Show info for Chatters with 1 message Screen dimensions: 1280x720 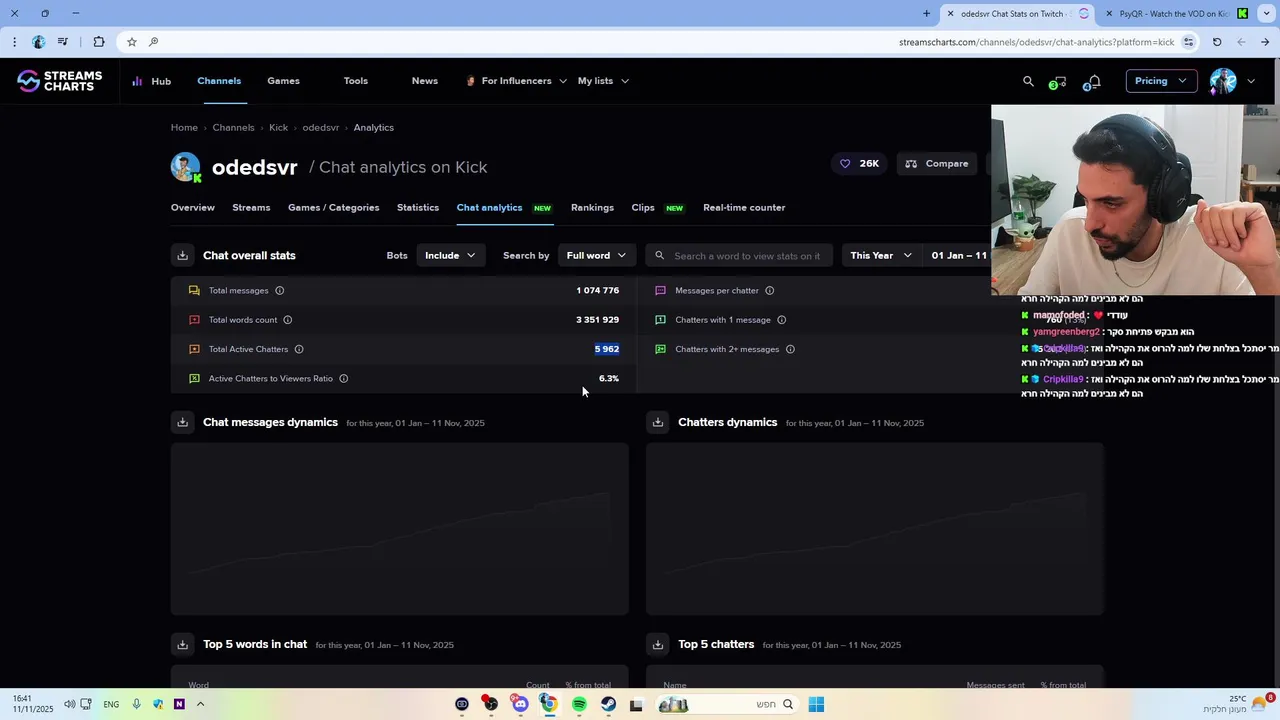coord(782,320)
